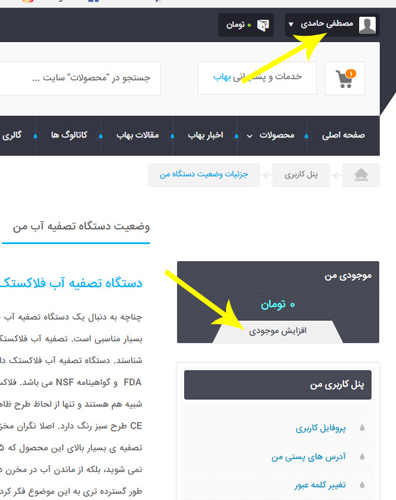Open the پنل کاربری breadcrumb link
The width and height of the screenshot is (396, 500).
(x=301, y=175)
